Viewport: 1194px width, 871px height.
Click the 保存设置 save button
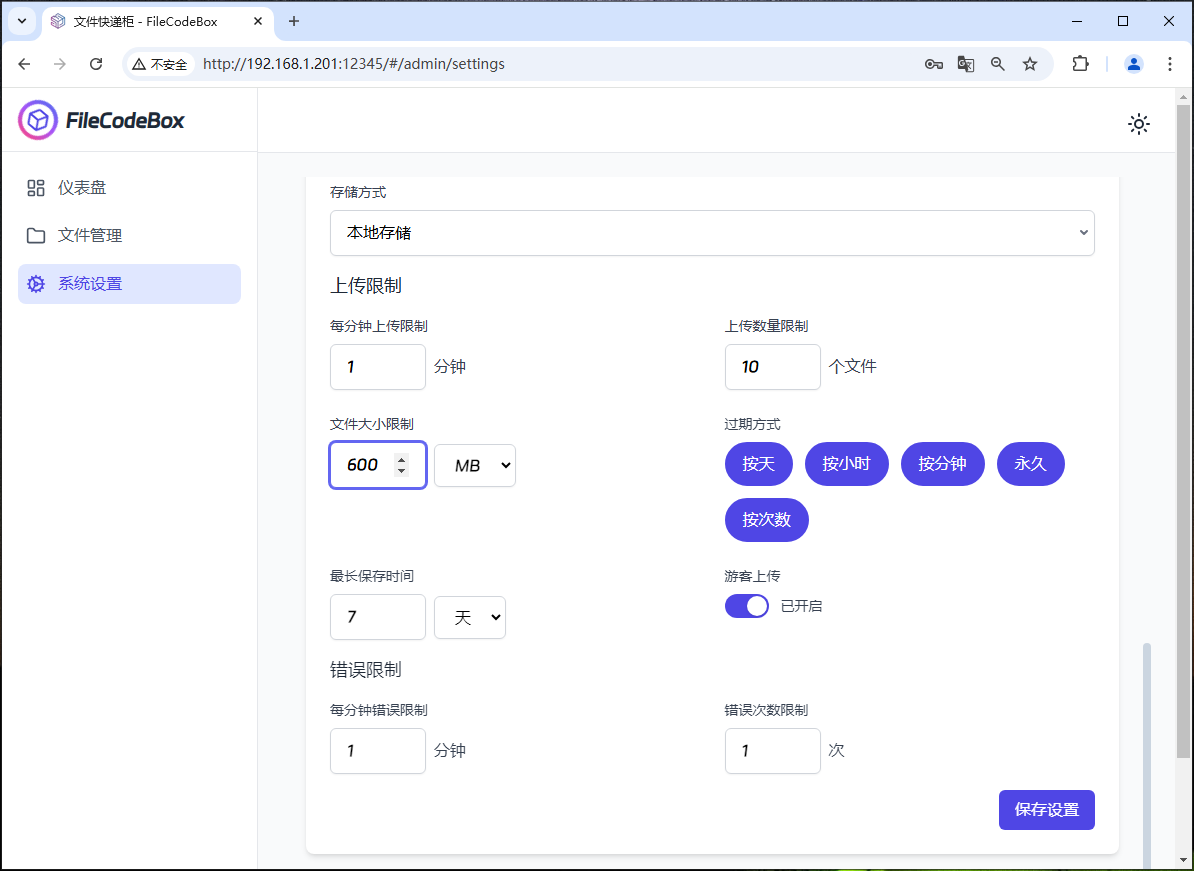point(1046,810)
